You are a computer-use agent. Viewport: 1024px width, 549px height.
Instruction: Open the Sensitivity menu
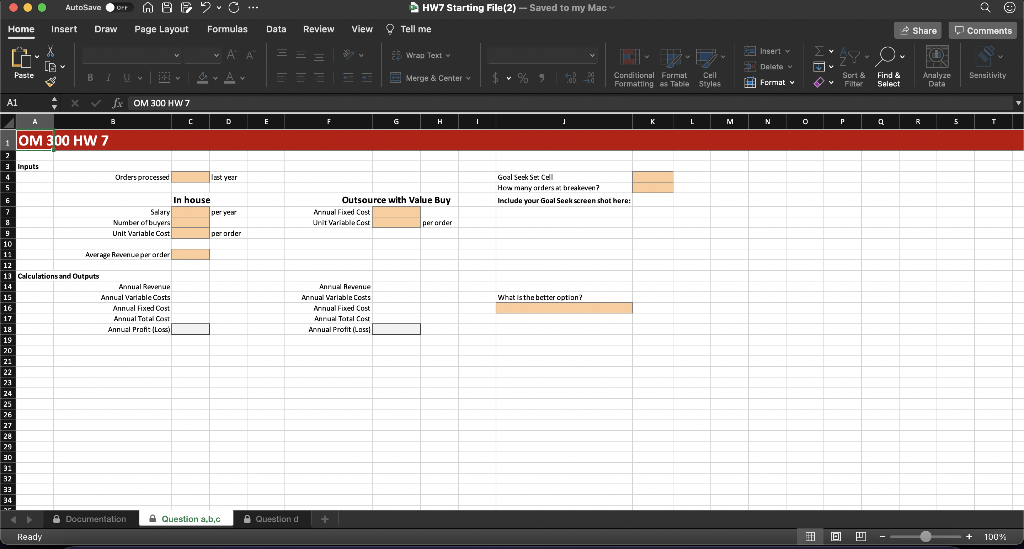point(987,63)
